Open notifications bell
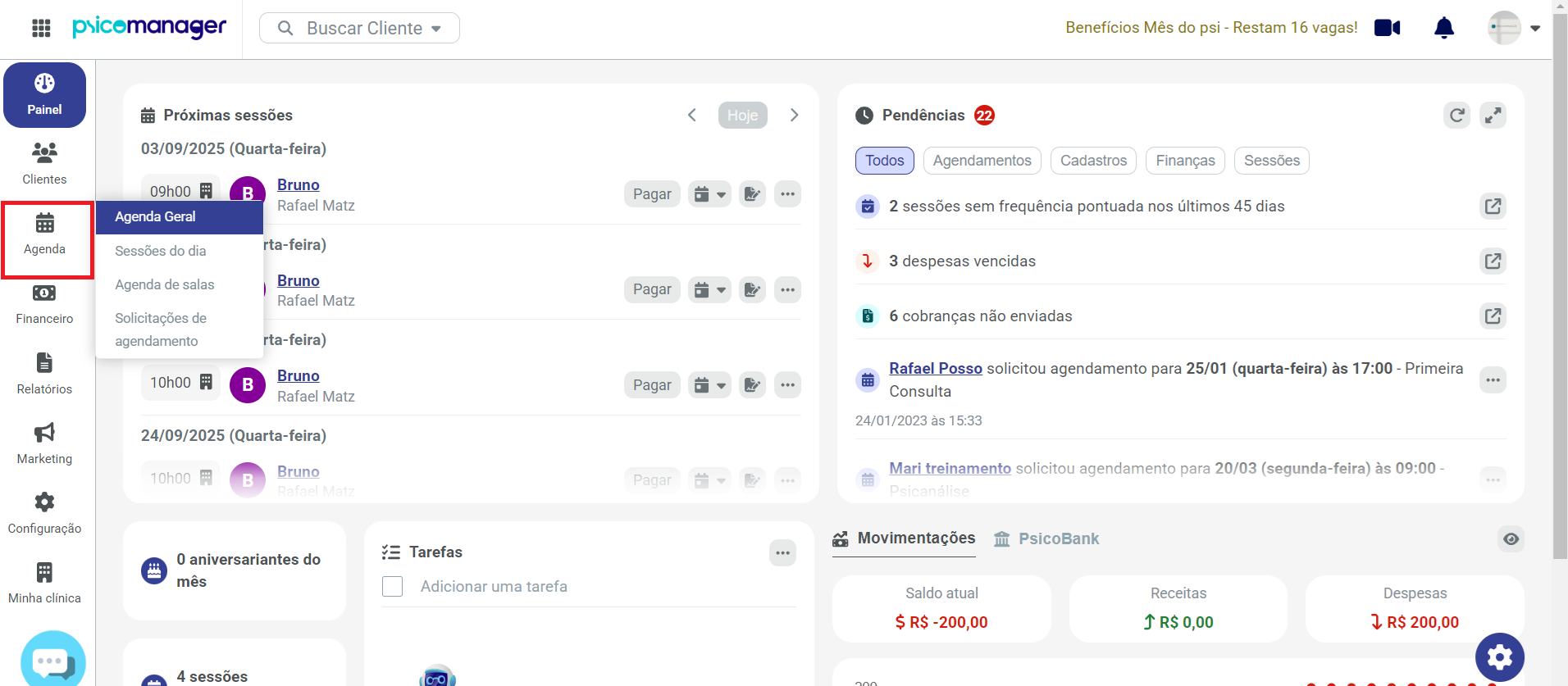1568x686 pixels. (1444, 28)
